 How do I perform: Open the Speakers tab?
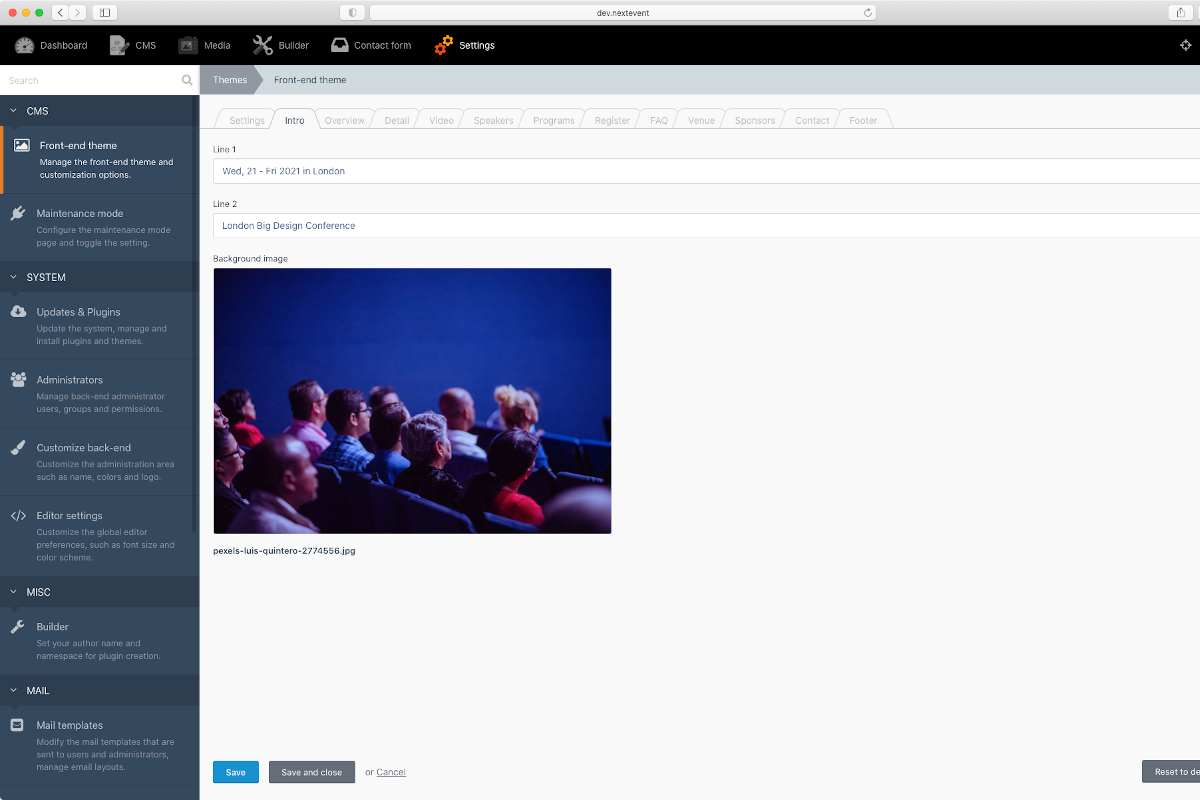click(x=493, y=120)
